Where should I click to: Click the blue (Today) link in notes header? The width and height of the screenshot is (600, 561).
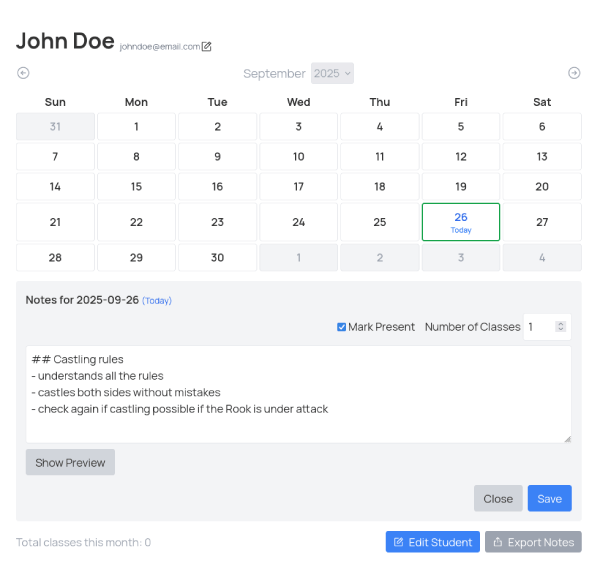click(157, 301)
